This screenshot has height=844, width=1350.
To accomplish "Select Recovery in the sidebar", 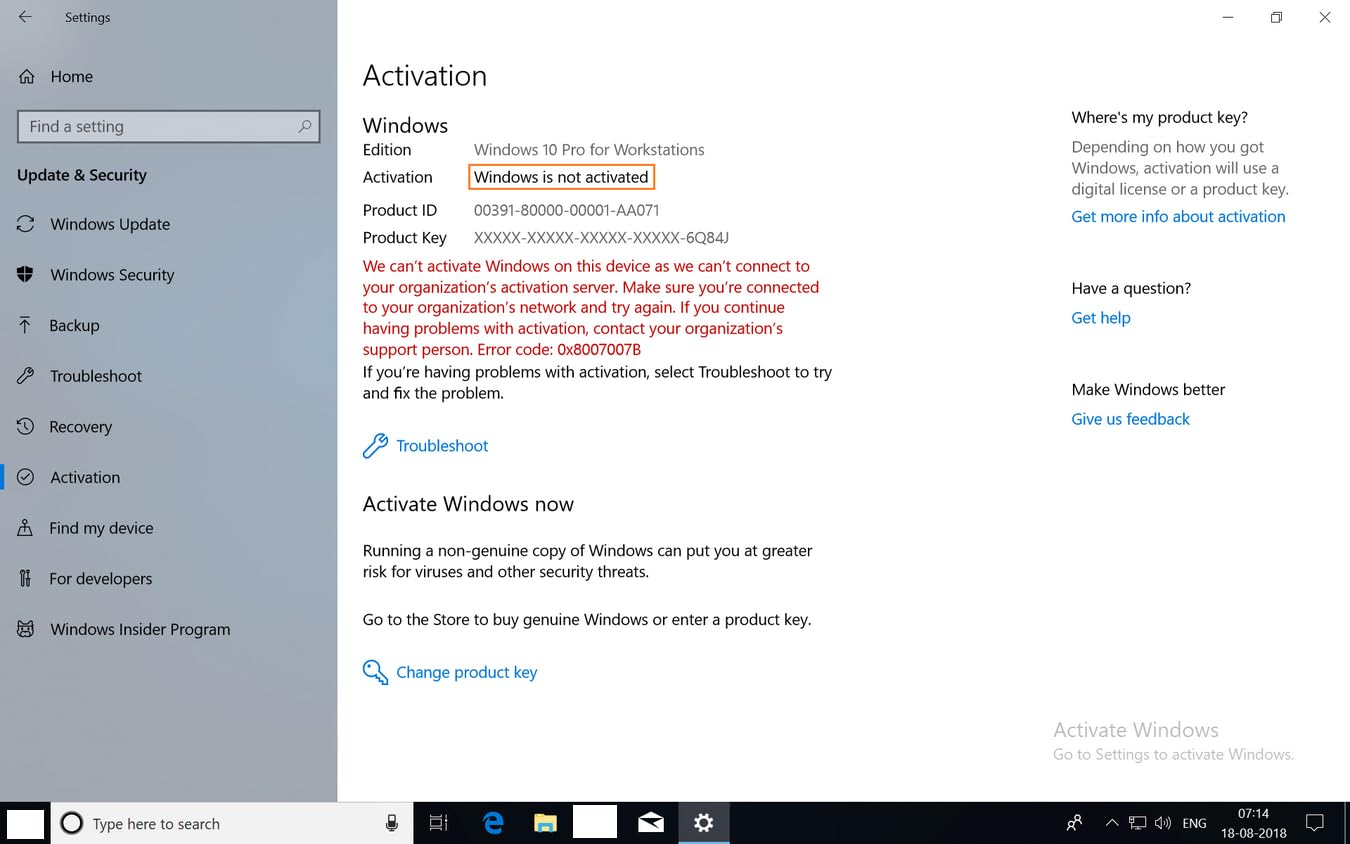I will click(x=80, y=427).
